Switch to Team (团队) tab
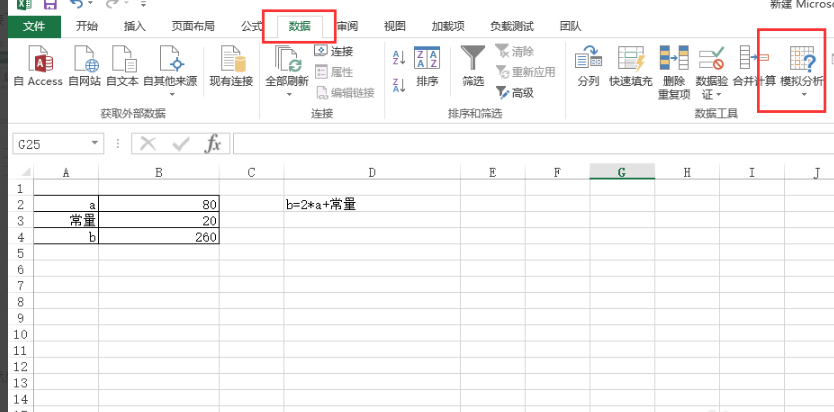Screen dimensions: 834x412 pos(570,27)
